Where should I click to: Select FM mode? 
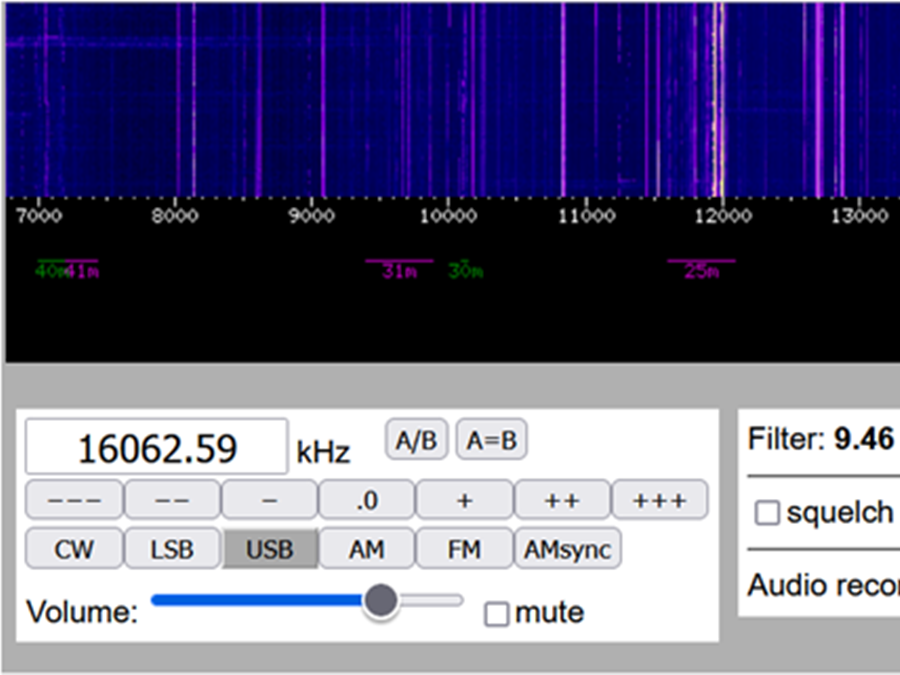(x=464, y=548)
